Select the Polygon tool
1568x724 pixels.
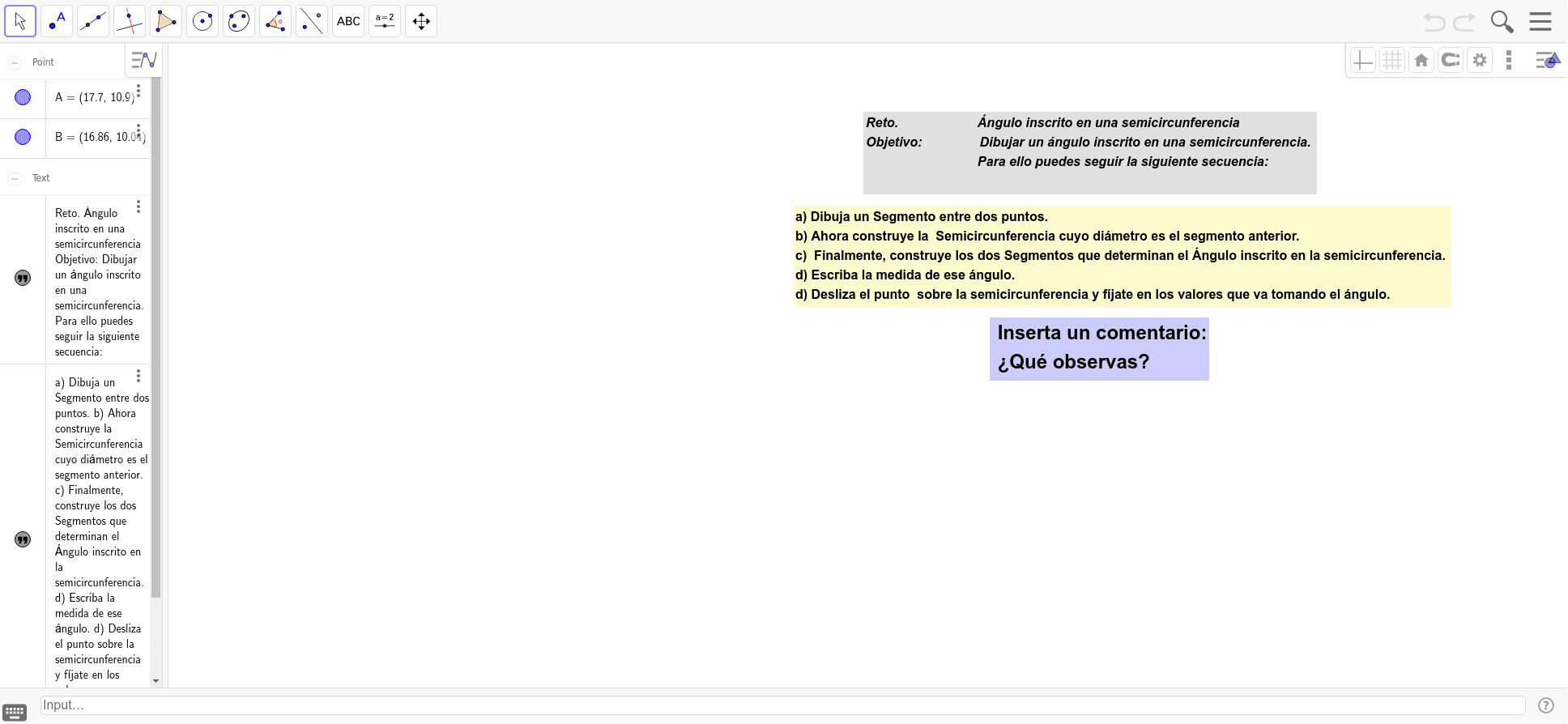pos(166,21)
